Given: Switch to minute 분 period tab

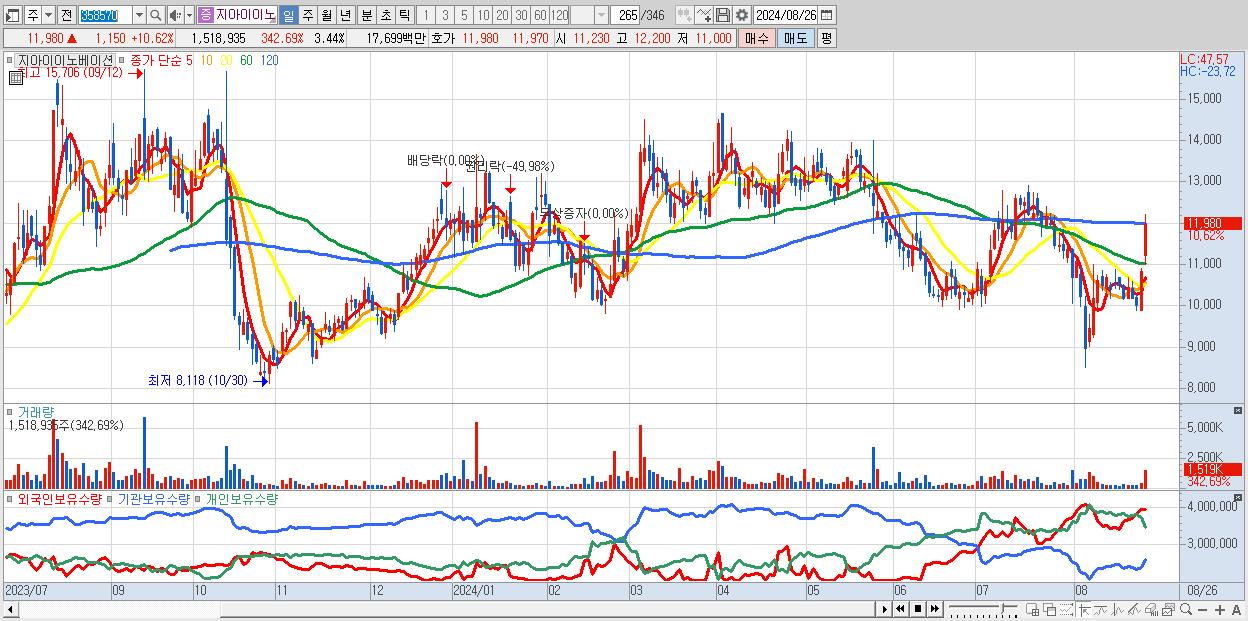Looking at the screenshot, I should point(366,15).
